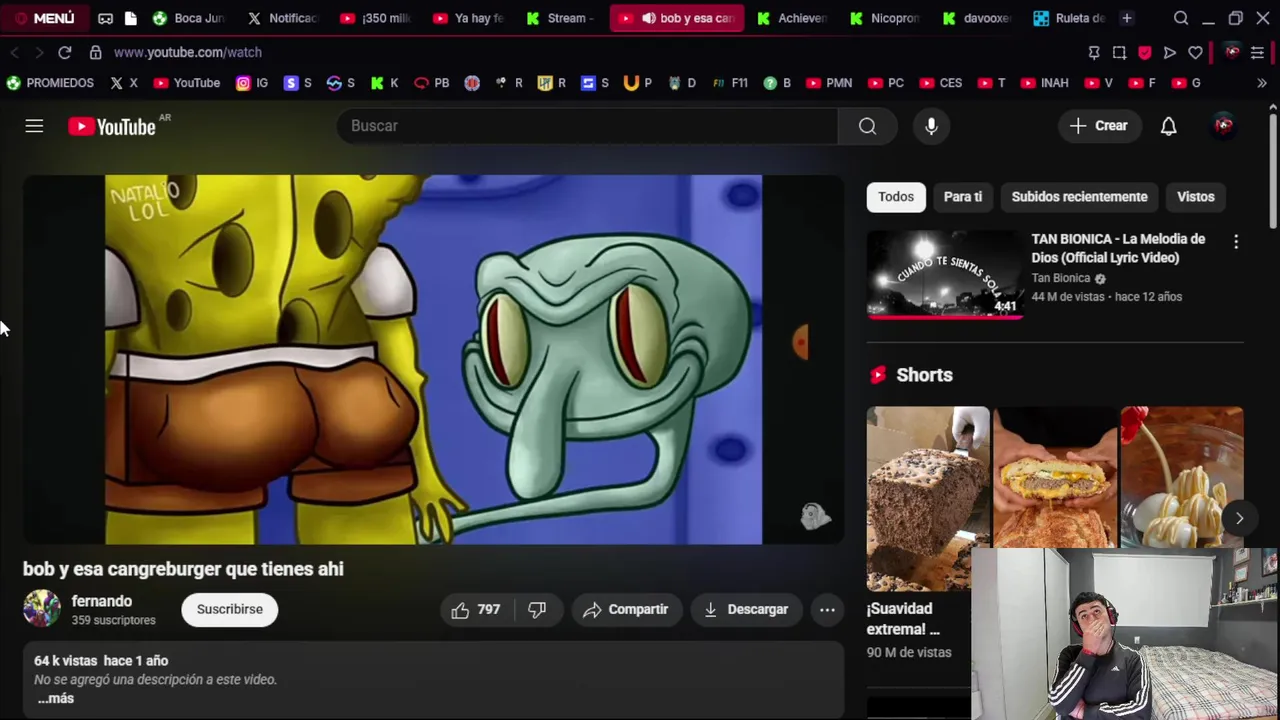
Task: Click the search magnifier button
Action: [x=867, y=126]
